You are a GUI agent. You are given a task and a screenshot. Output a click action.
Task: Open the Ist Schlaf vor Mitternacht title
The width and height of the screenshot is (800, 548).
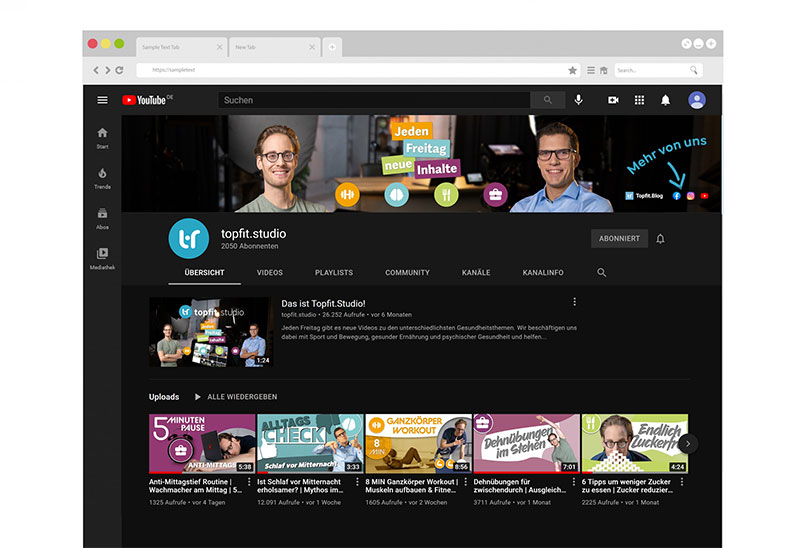pos(300,486)
